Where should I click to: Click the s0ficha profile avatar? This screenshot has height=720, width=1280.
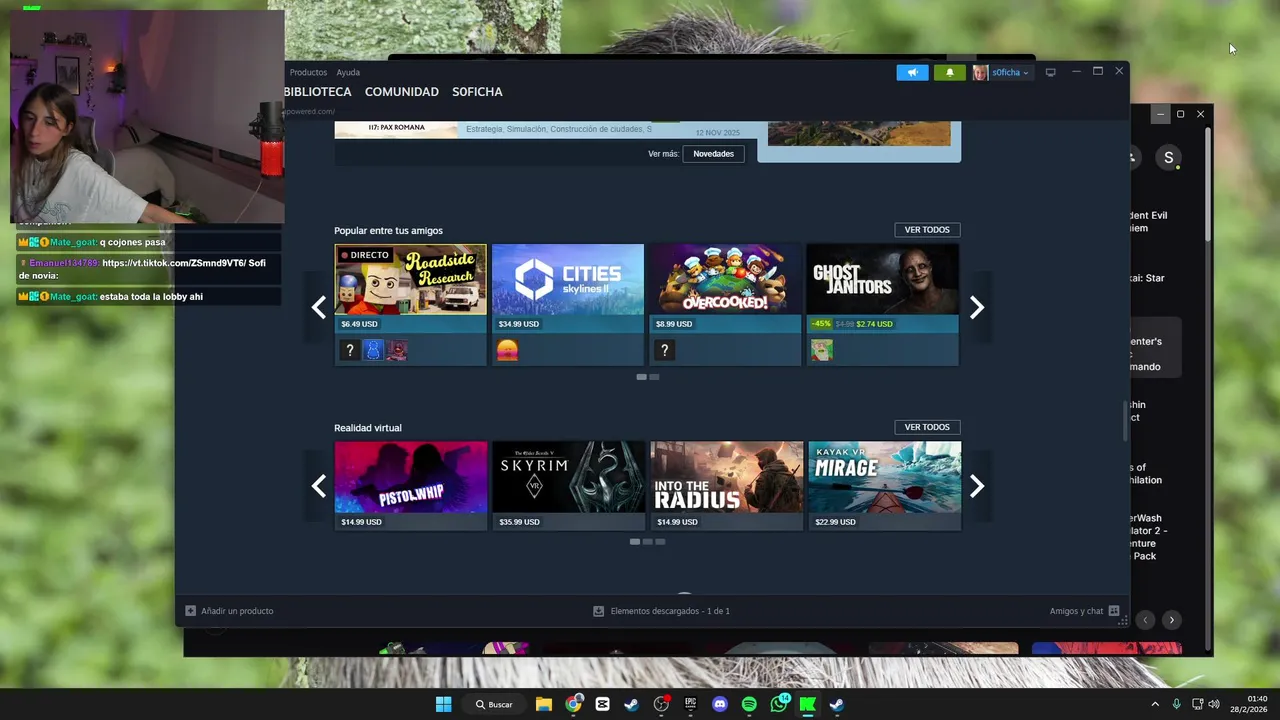[x=980, y=72]
